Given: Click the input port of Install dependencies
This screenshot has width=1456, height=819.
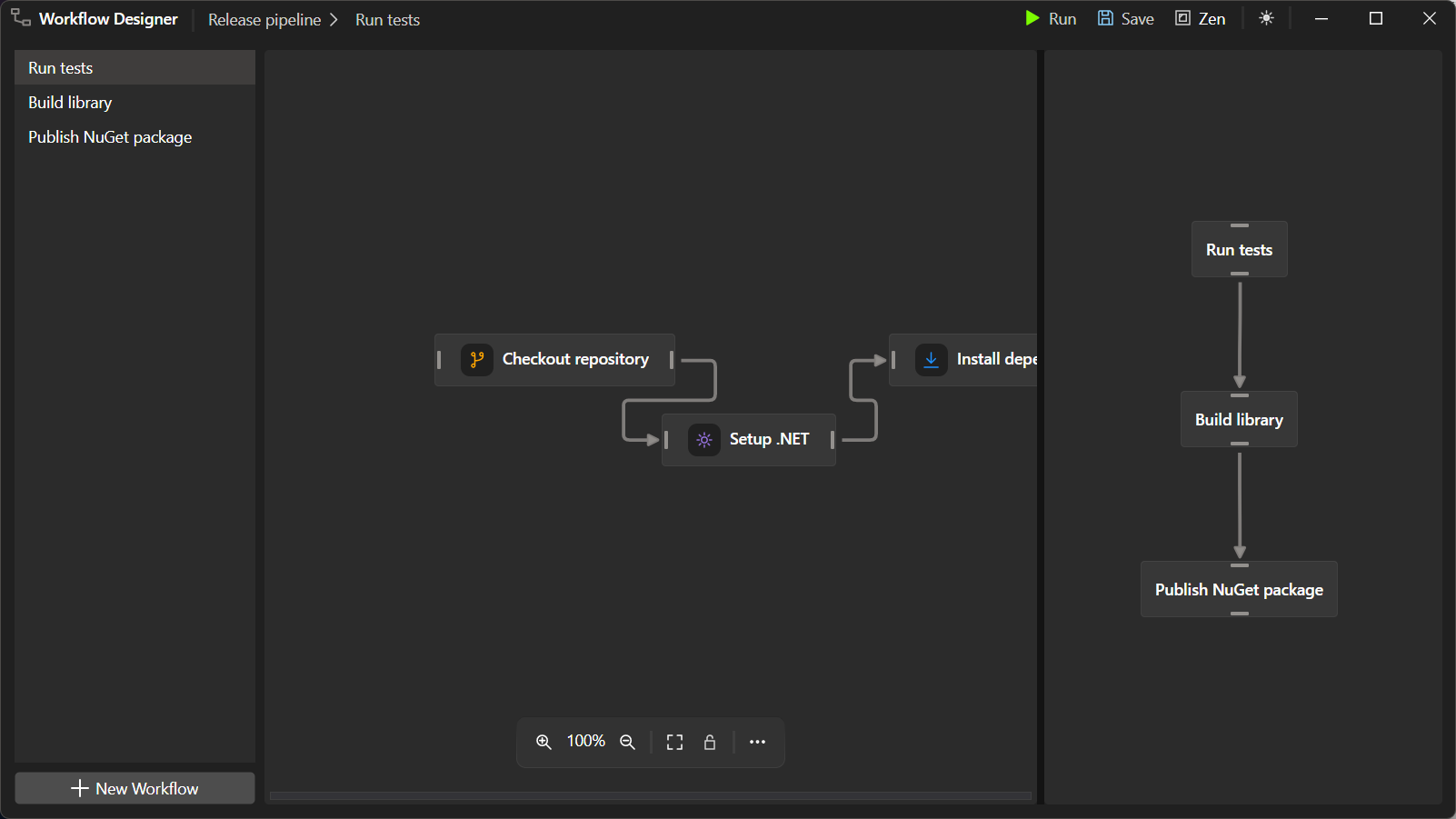Looking at the screenshot, I should click(x=893, y=360).
